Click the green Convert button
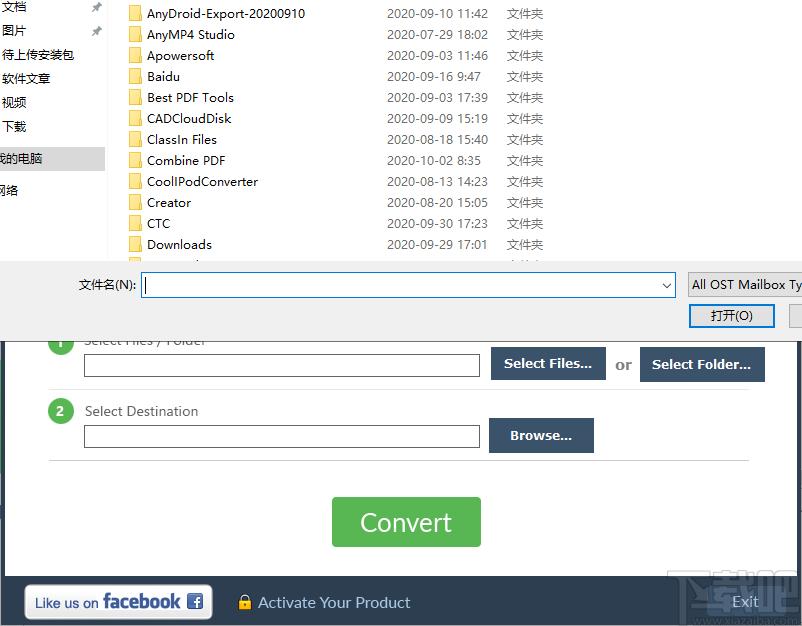Viewport: 802px width, 626px height. [x=406, y=522]
